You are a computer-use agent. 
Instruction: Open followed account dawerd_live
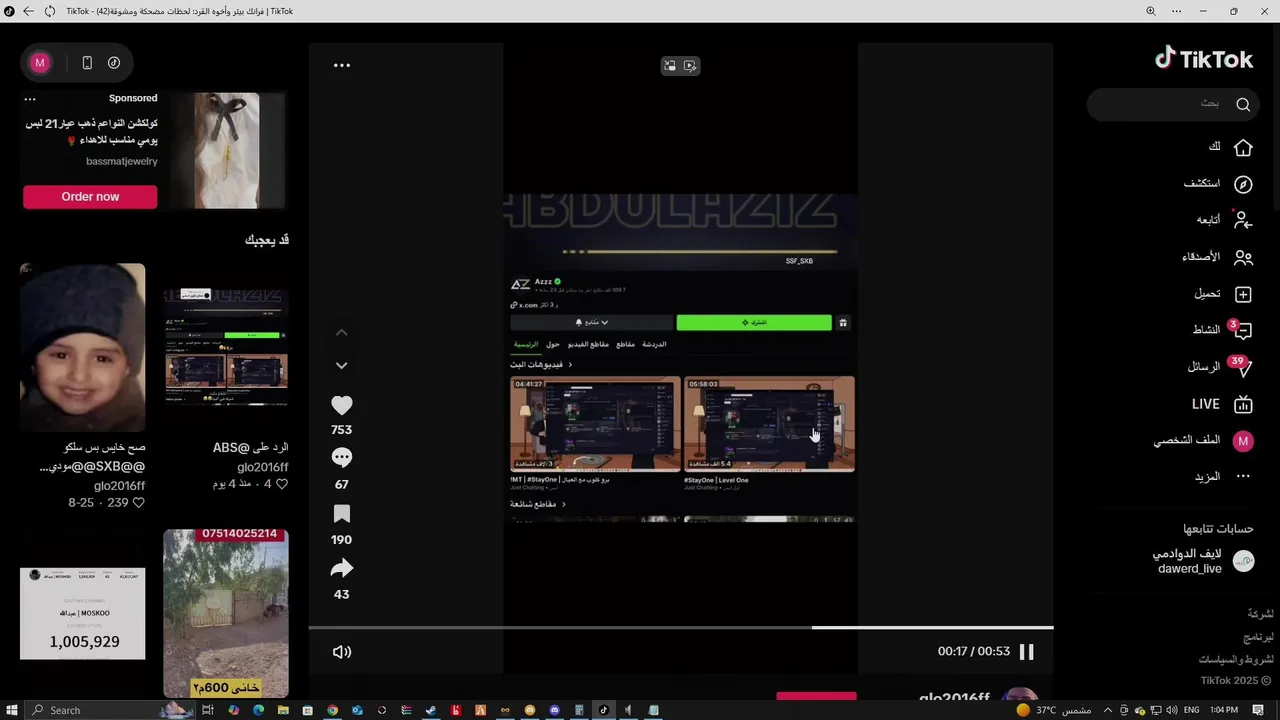click(1204, 561)
